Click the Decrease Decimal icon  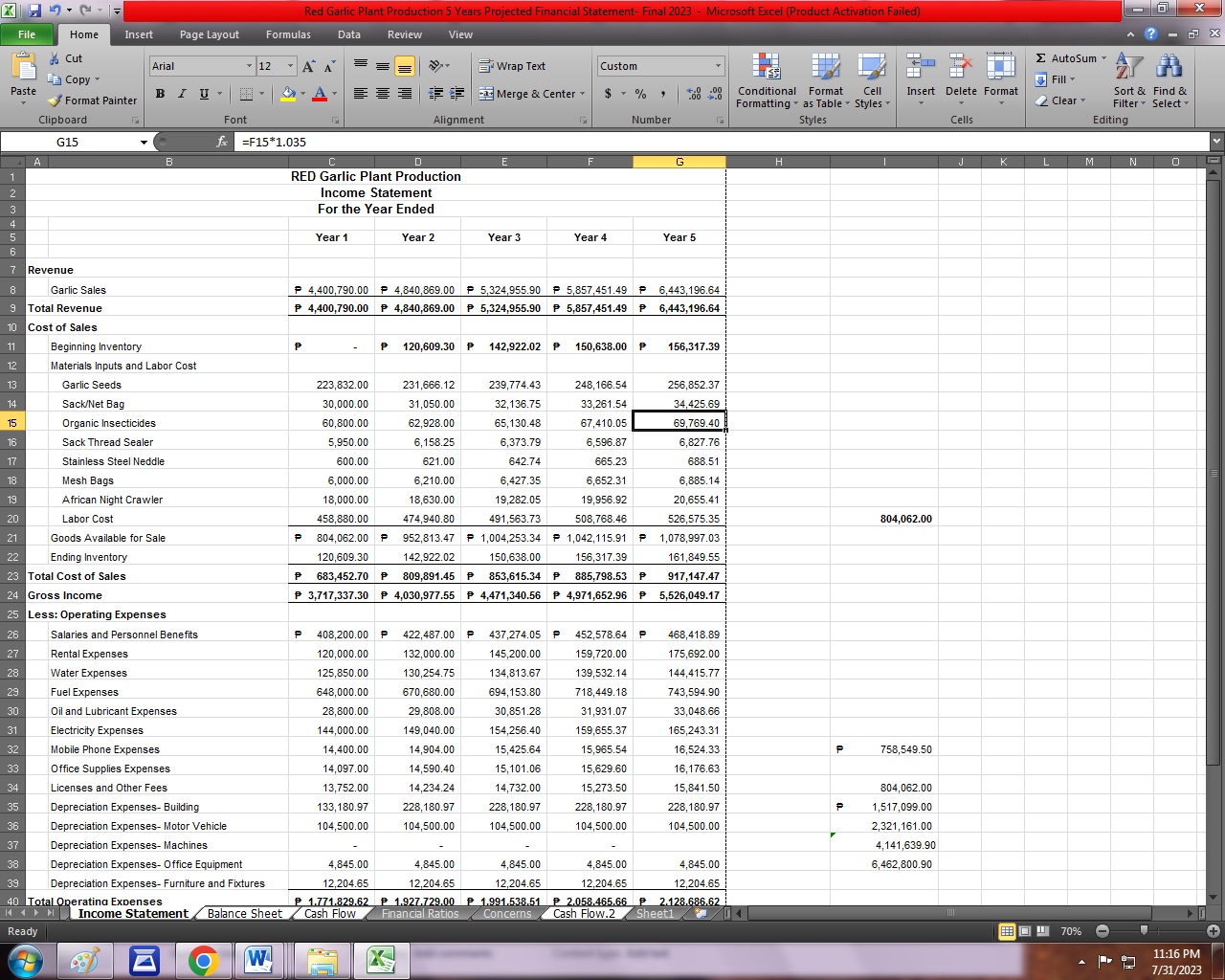pyautogui.click(x=715, y=94)
